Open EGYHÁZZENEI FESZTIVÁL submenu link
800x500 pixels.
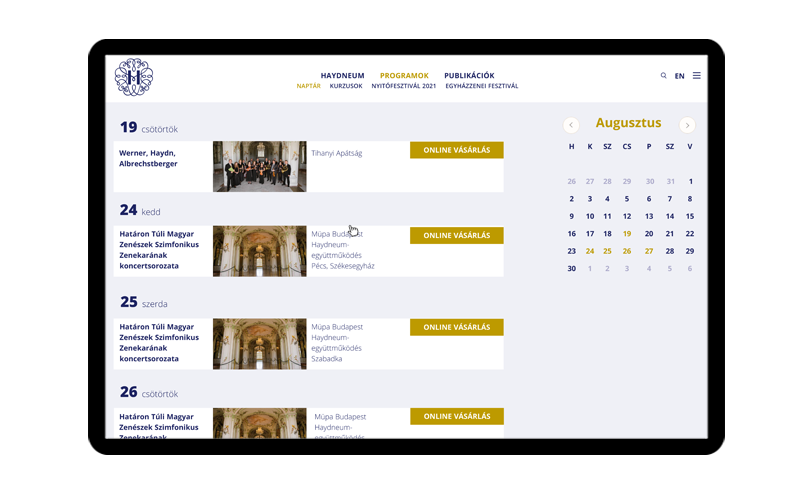[x=482, y=86]
